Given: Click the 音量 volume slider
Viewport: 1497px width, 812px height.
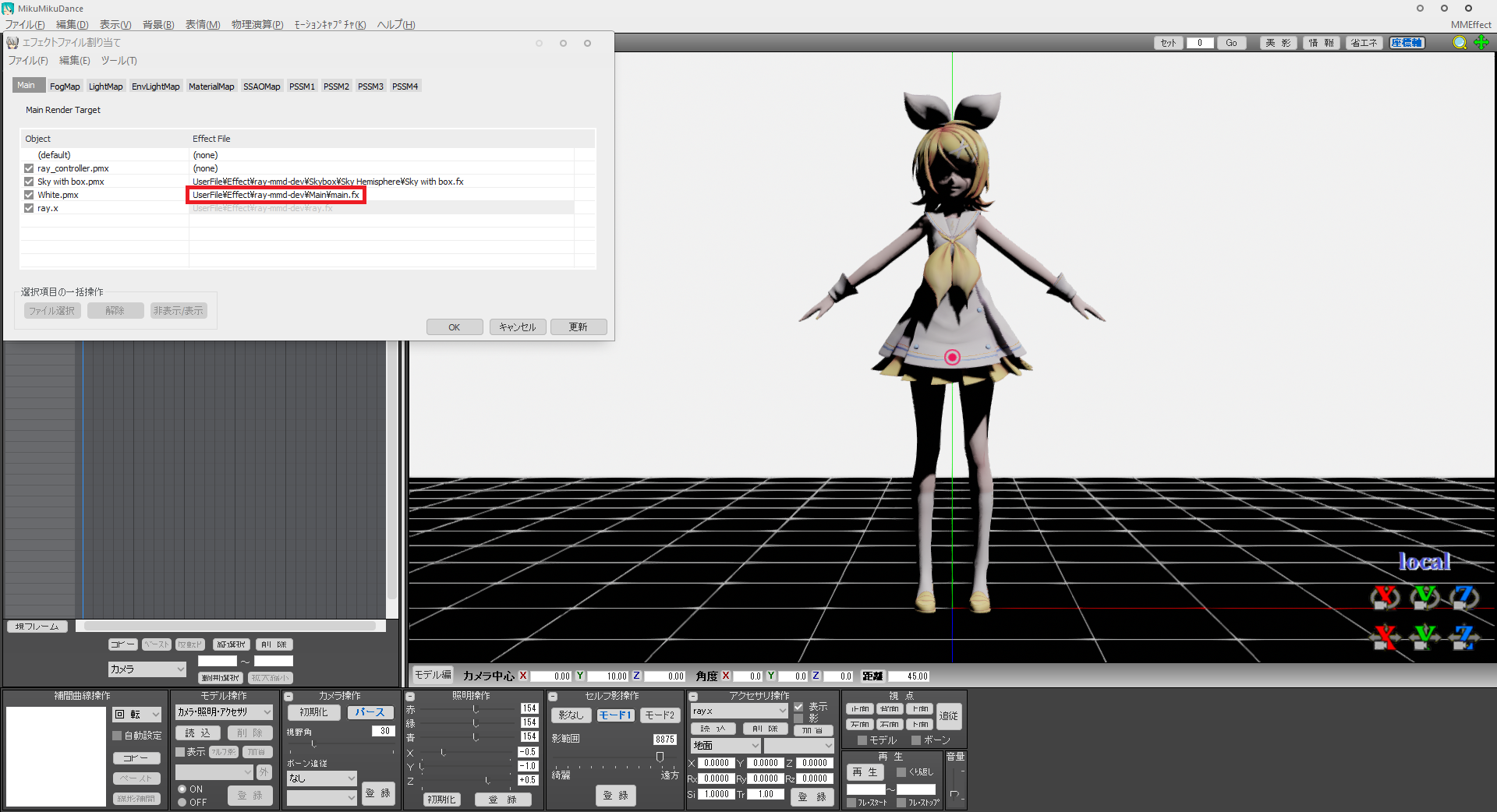Looking at the screenshot, I should pos(956,783).
